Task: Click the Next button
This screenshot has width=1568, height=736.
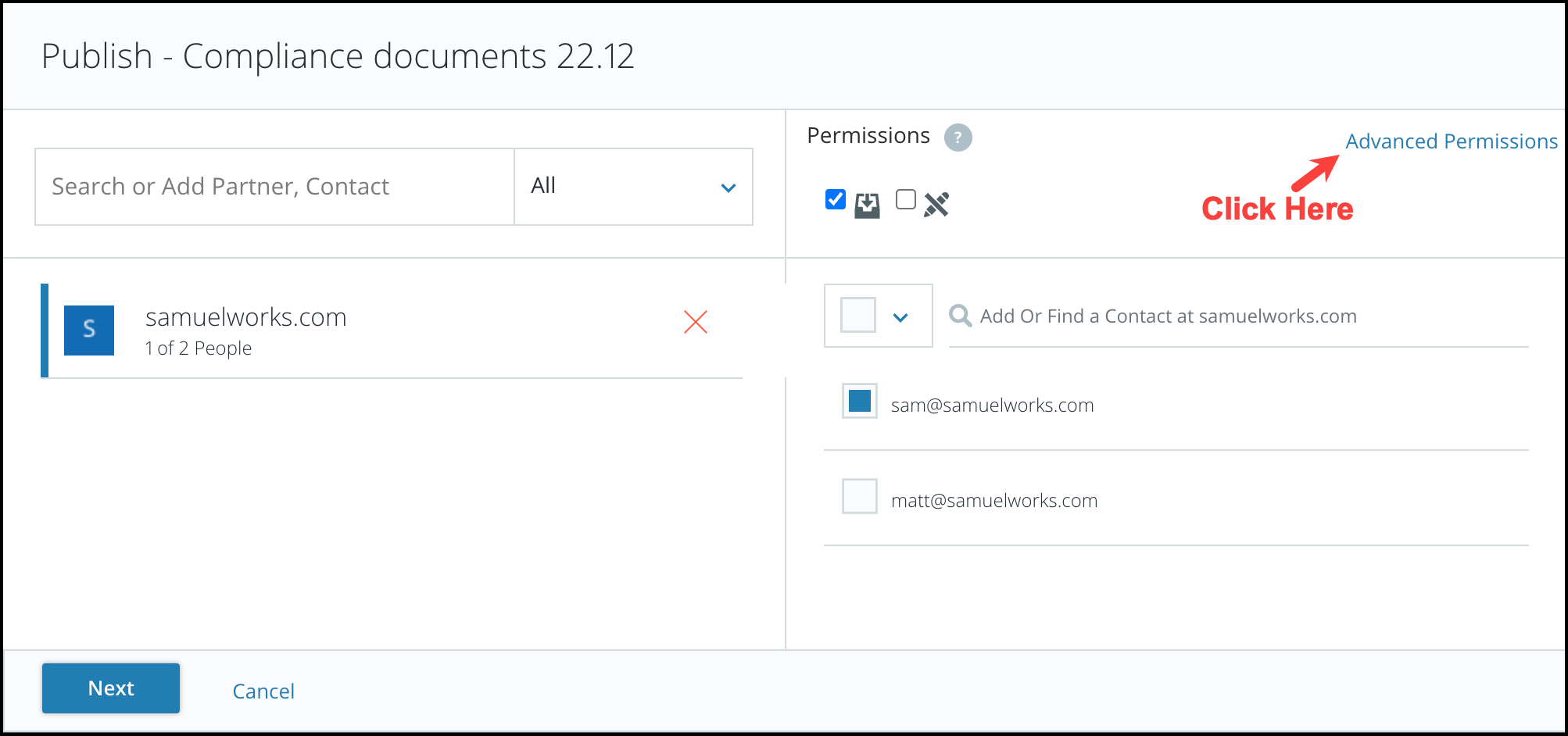Action: tap(111, 688)
